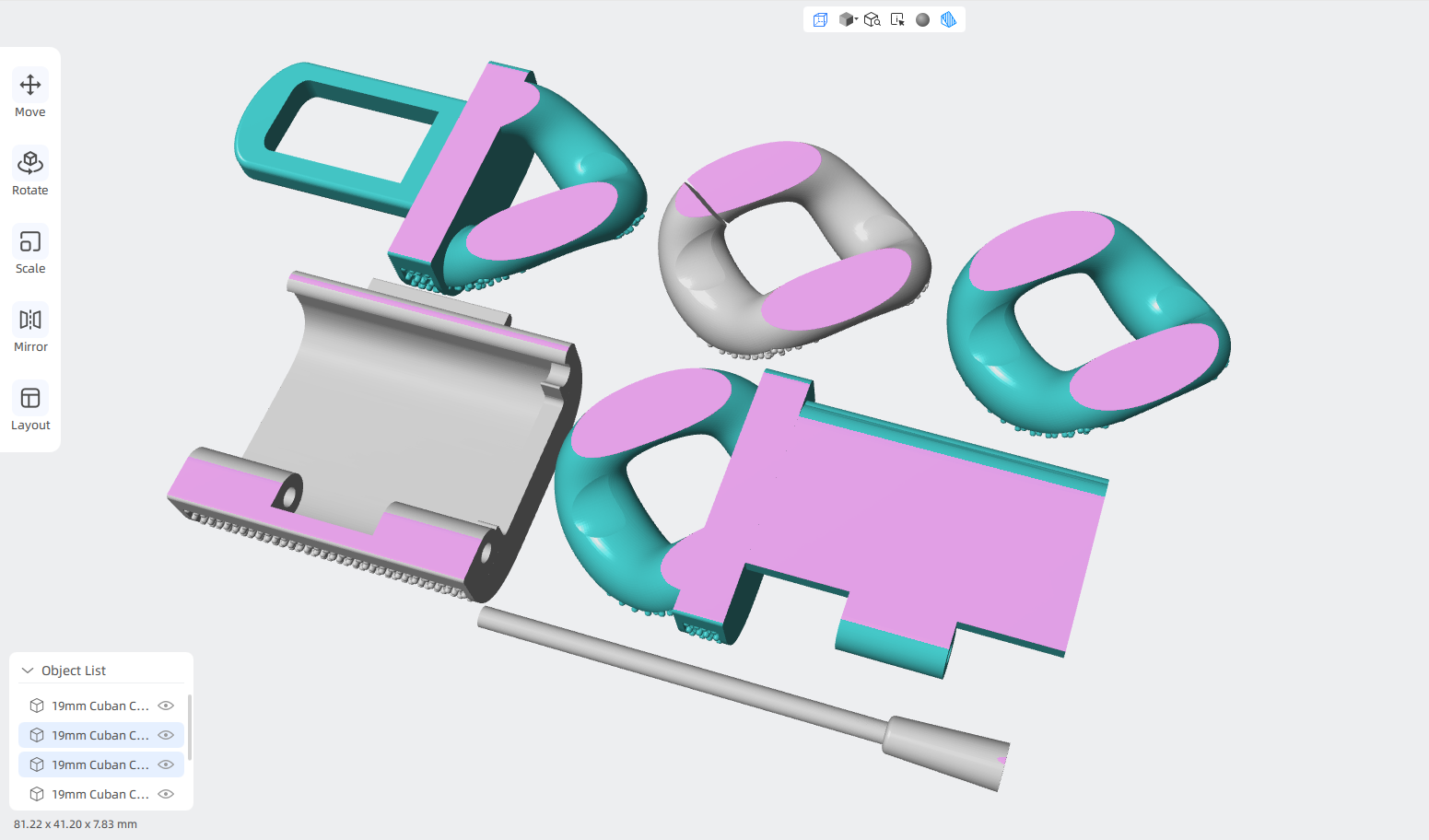Toggle the blue striped cross-section icon

(948, 19)
